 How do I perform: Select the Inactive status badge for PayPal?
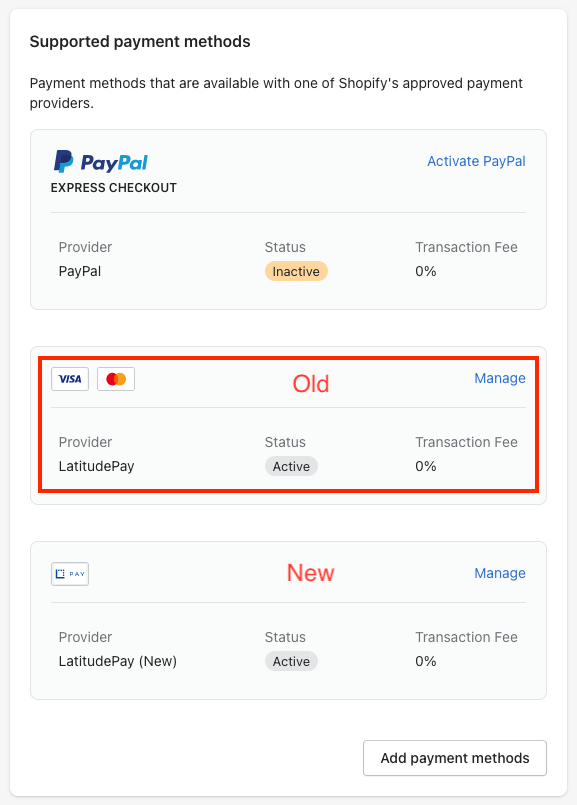click(x=296, y=271)
